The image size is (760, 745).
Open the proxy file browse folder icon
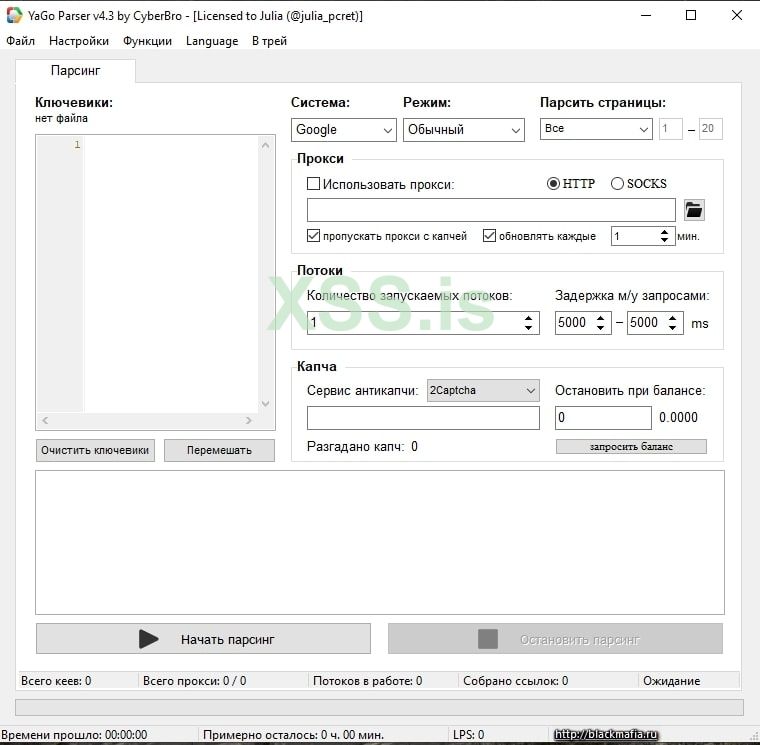click(x=694, y=210)
